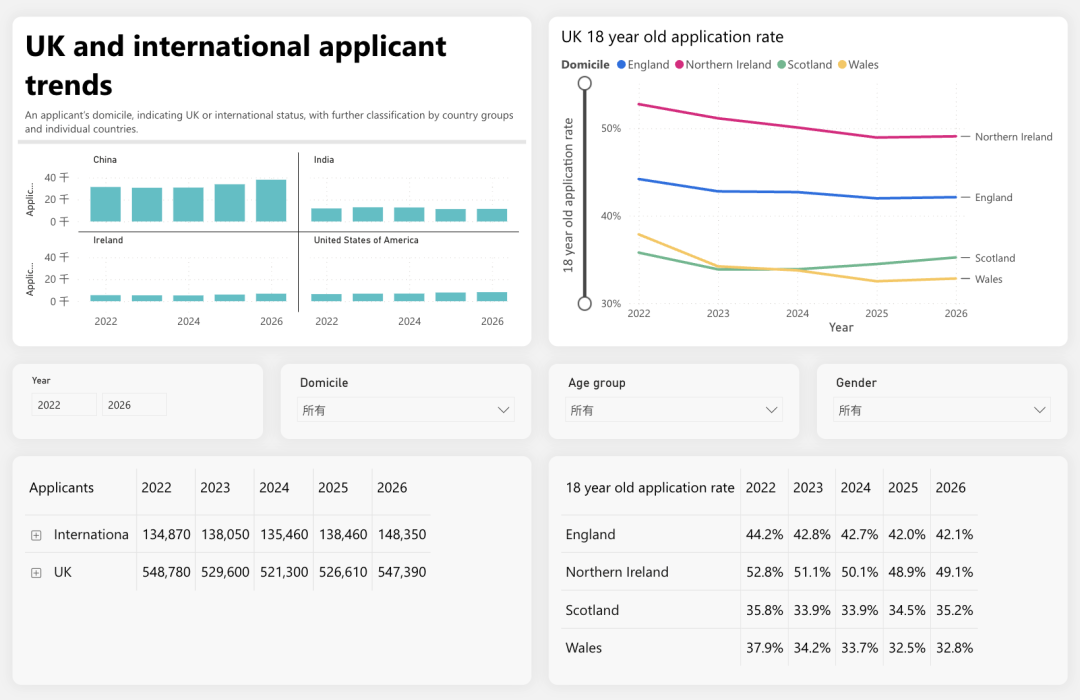Viewport: 1080px width, 700px height.
Task: Click the top zoom slider handle
Action: coord(585,83)
